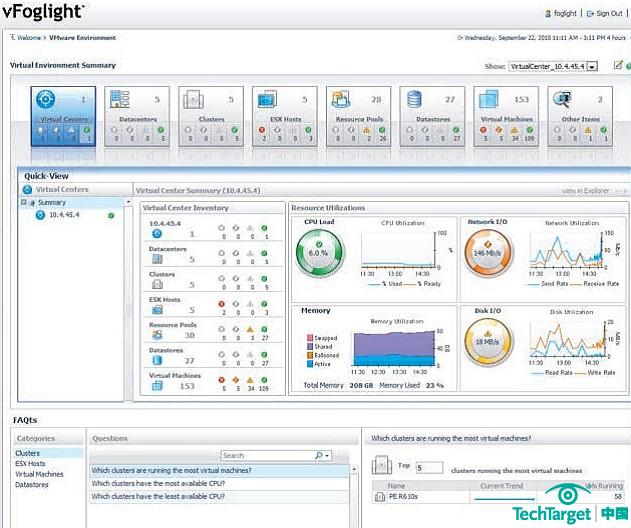Click the edit page icon beside Show dropdown
This screenshot has height=528, width=631.
(x=618, y=65)
